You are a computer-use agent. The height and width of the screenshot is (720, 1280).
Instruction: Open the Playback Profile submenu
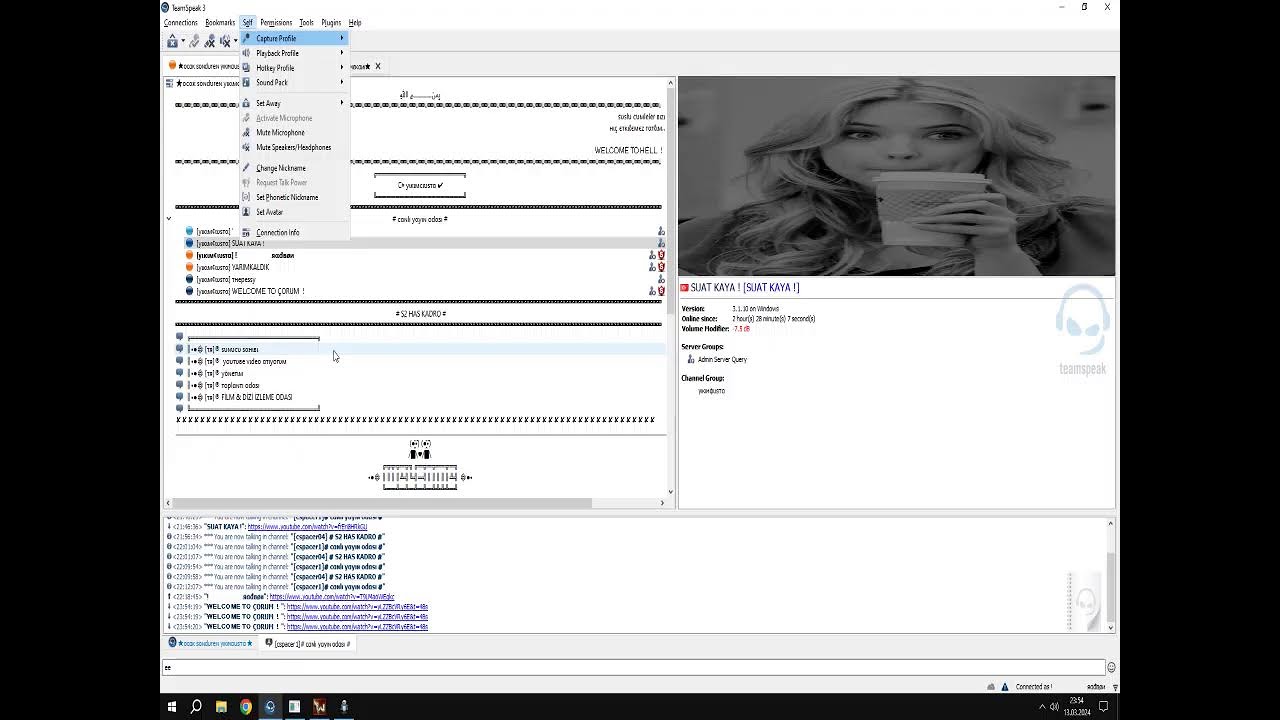point(294,53)
